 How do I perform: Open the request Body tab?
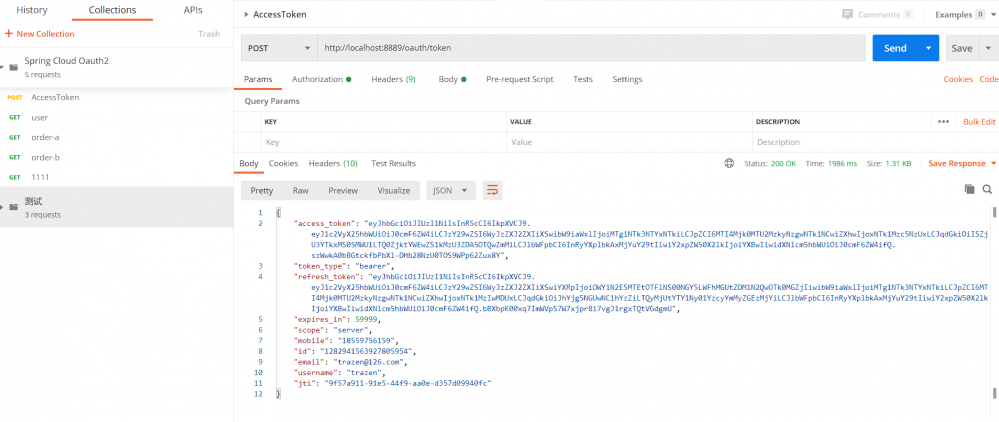452,80
